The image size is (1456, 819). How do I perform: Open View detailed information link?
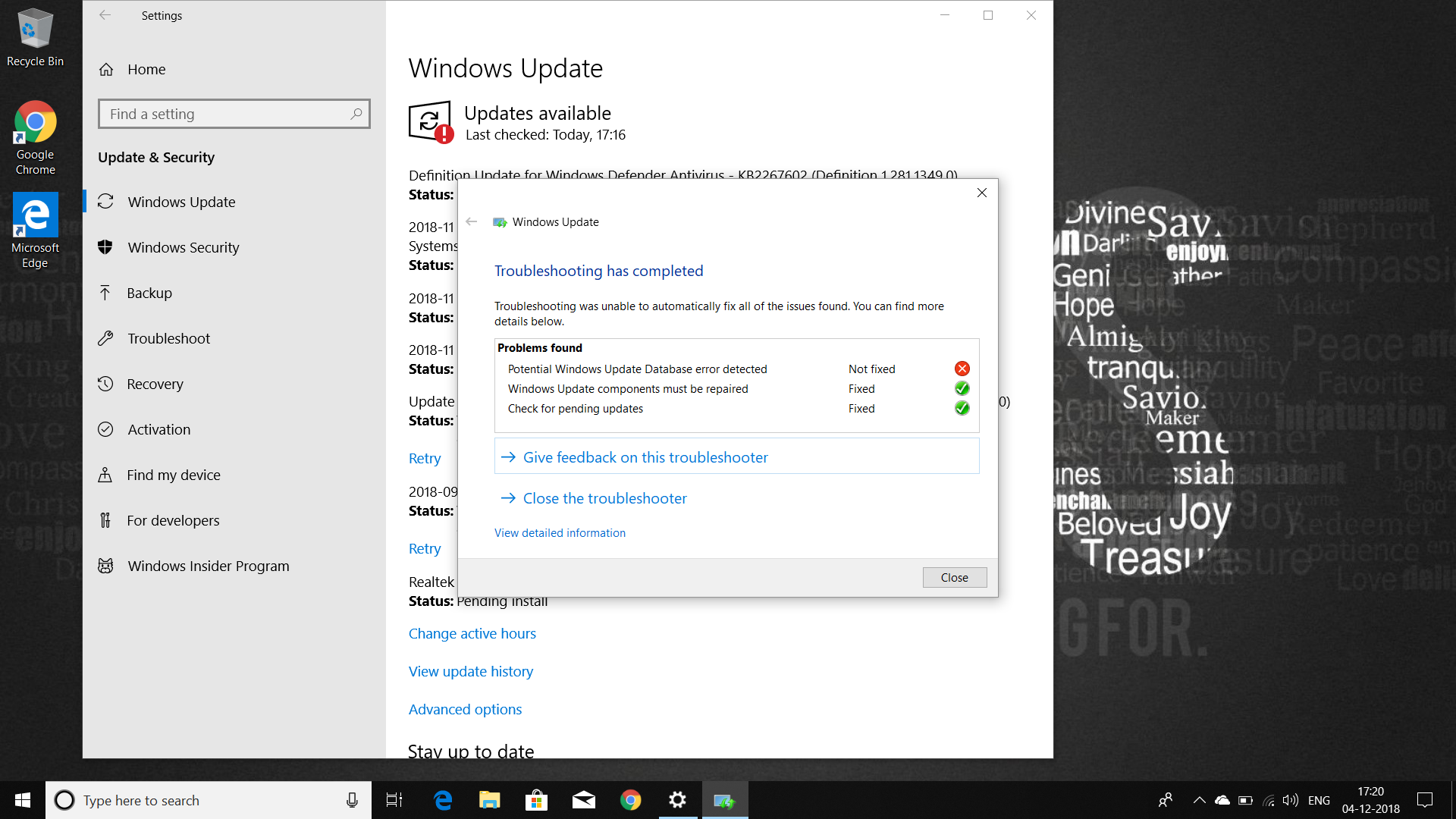(560, 533)
